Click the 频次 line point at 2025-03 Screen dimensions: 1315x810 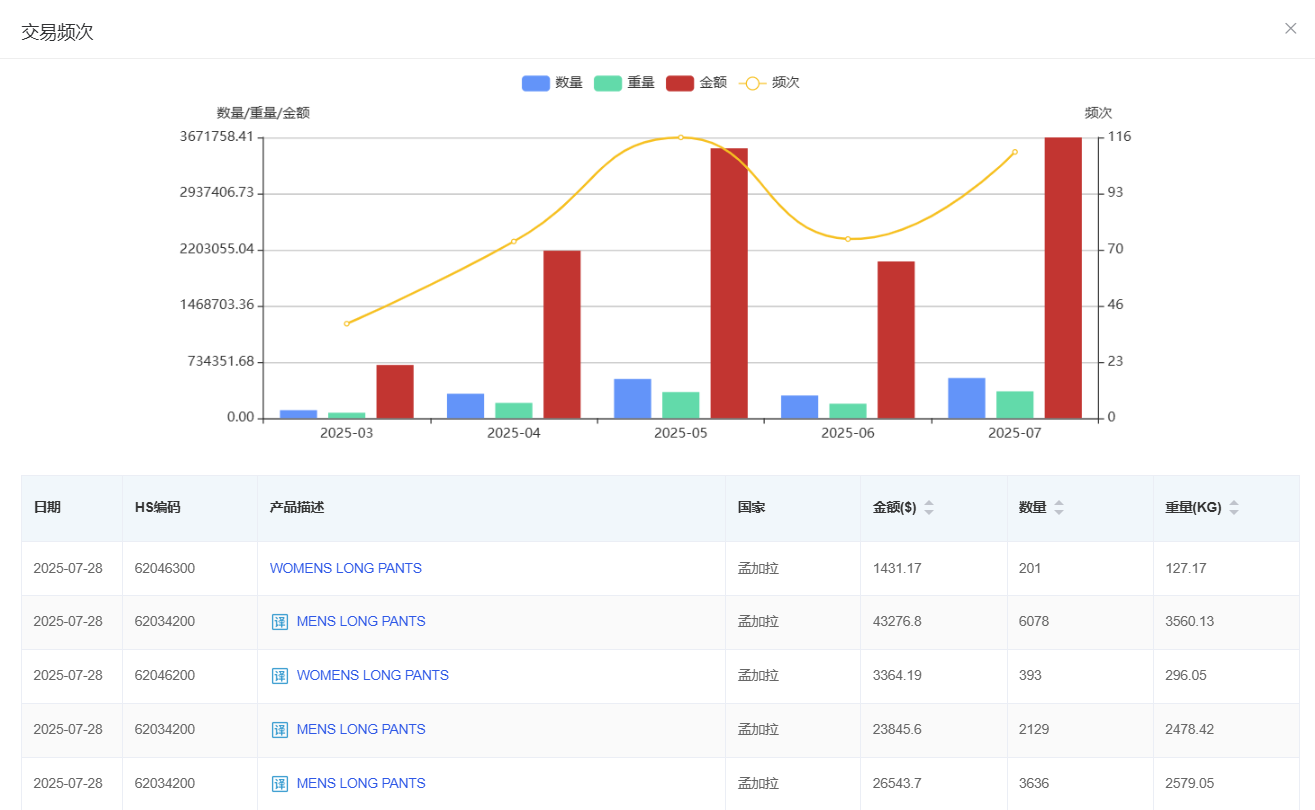347,324
